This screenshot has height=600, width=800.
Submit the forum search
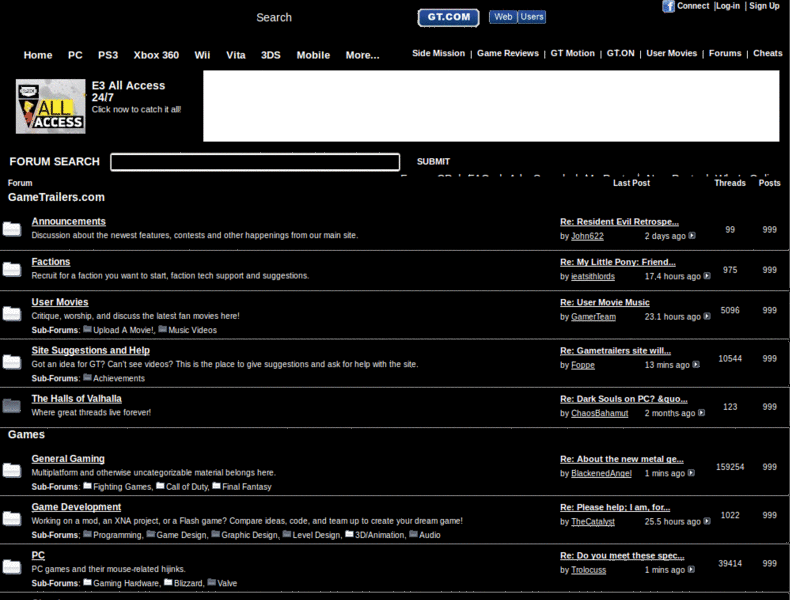(433, 162)
